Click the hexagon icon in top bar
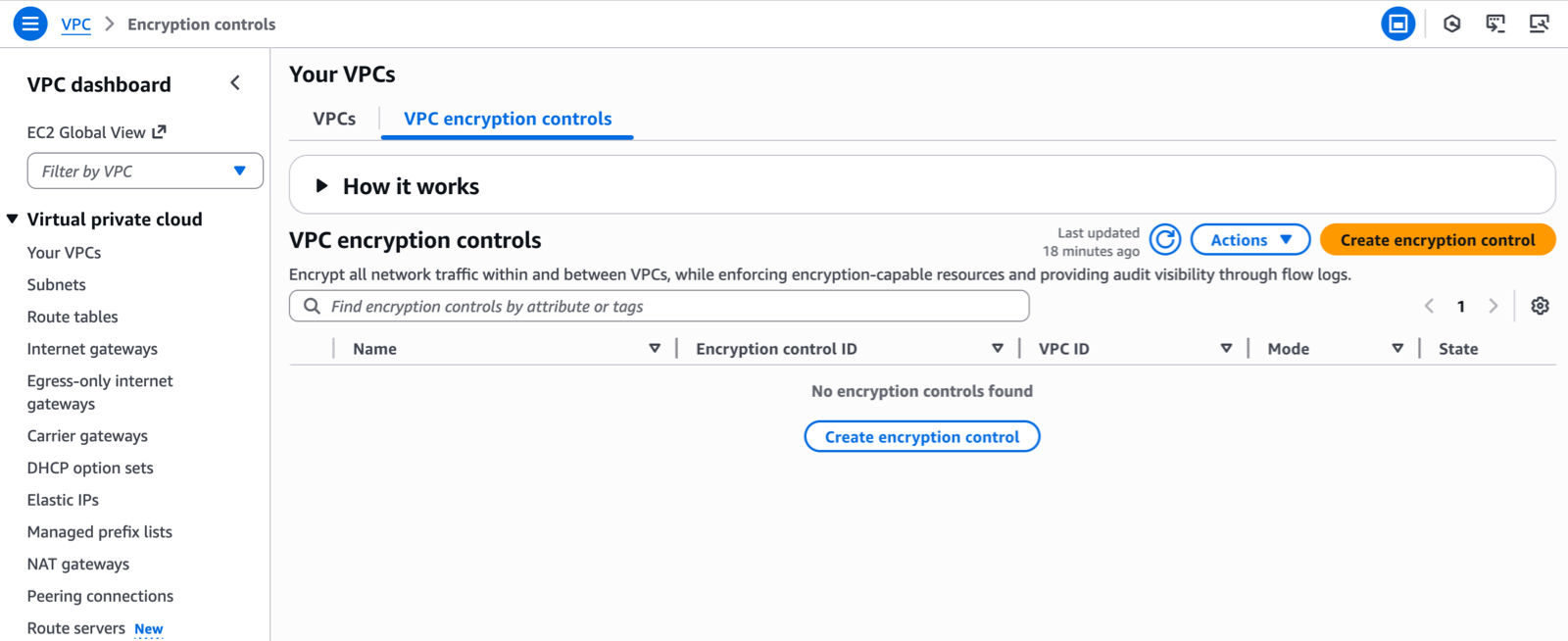 click(1451, 24)
